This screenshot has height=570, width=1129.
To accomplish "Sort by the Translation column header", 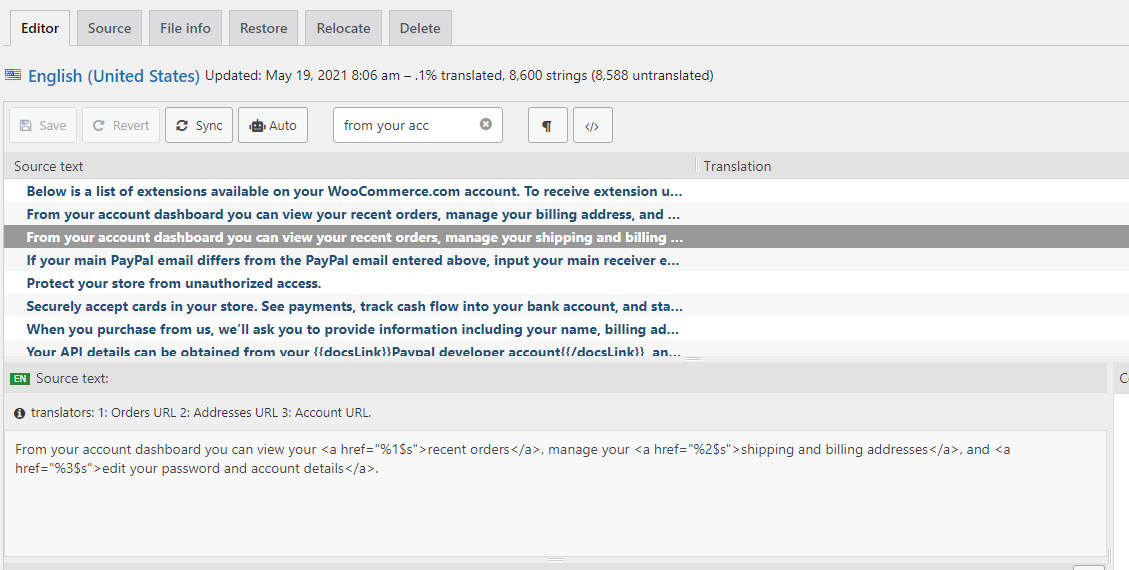I will [737, 166].
